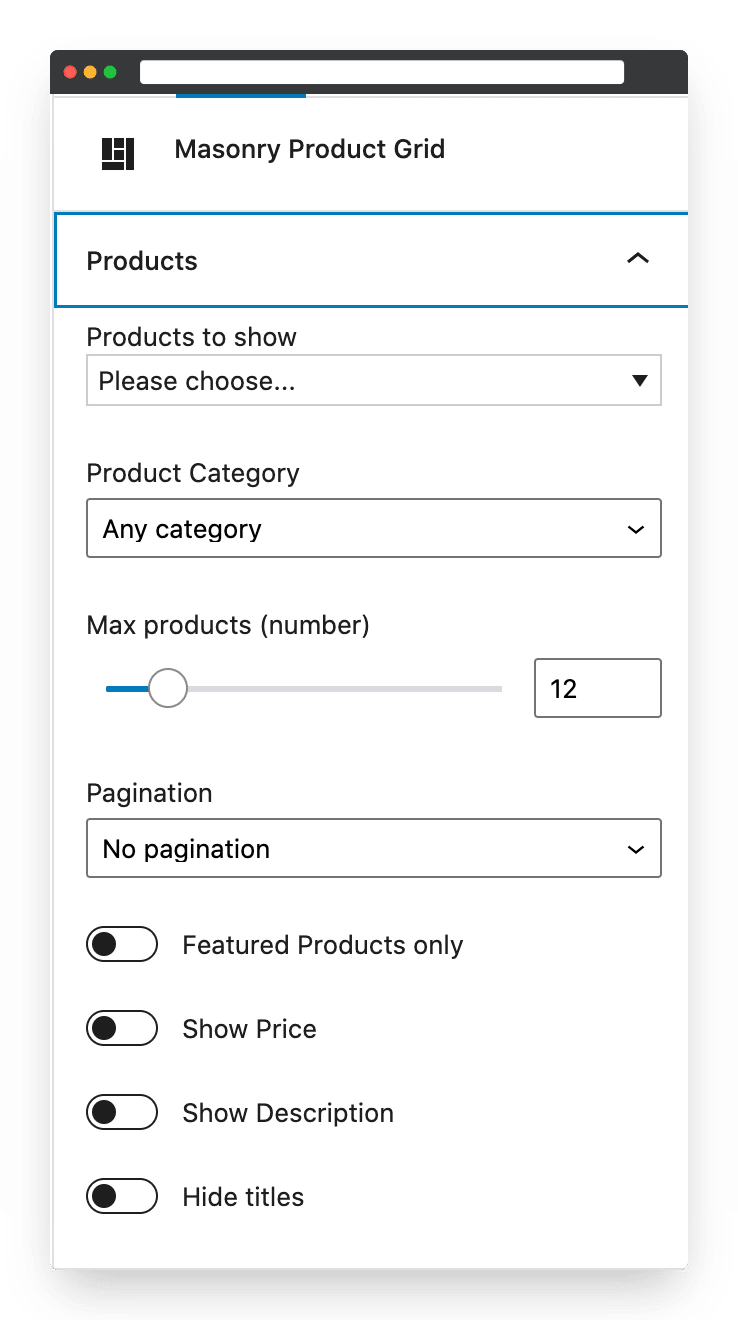
Task: Click the Max products number field
Action: [x=598, y=688]
